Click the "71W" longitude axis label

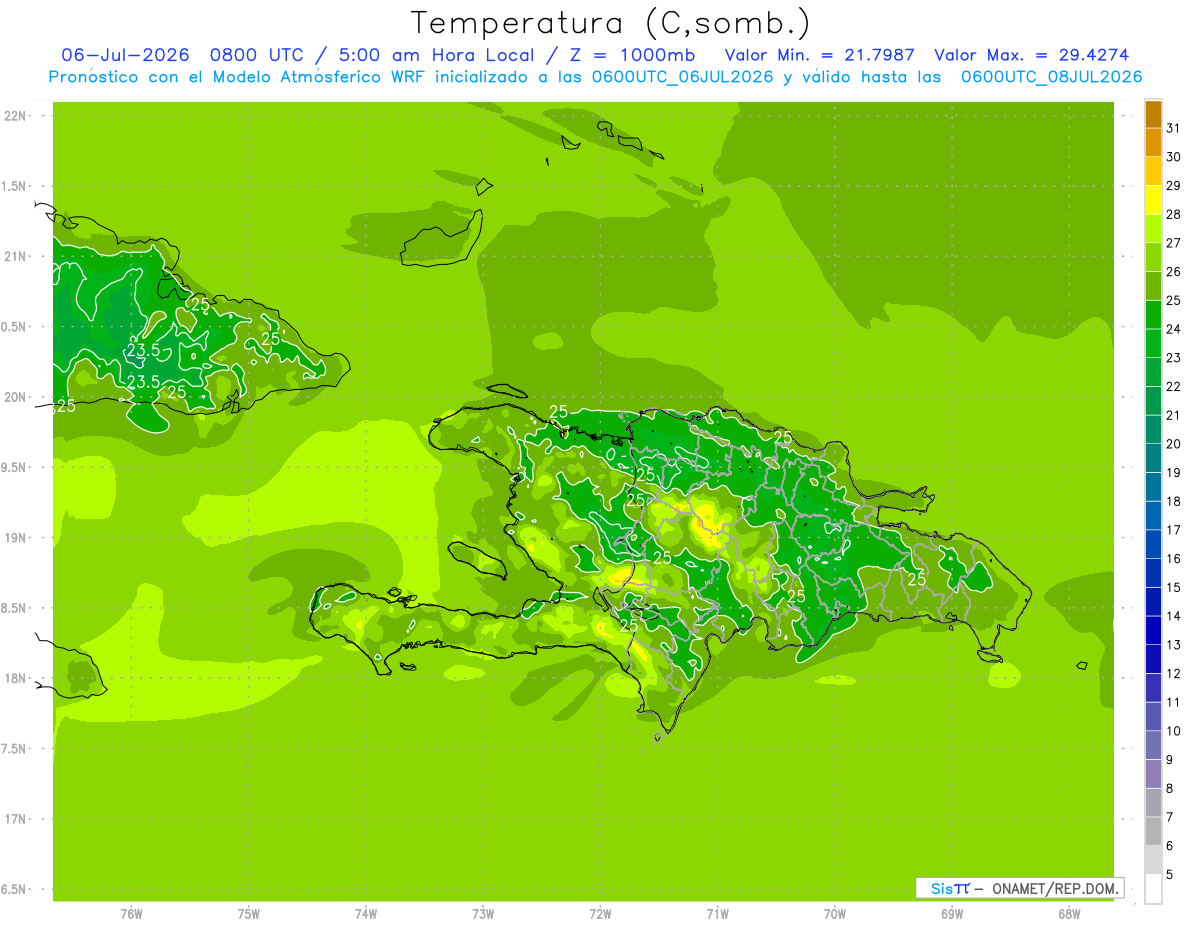click(717, 914)
